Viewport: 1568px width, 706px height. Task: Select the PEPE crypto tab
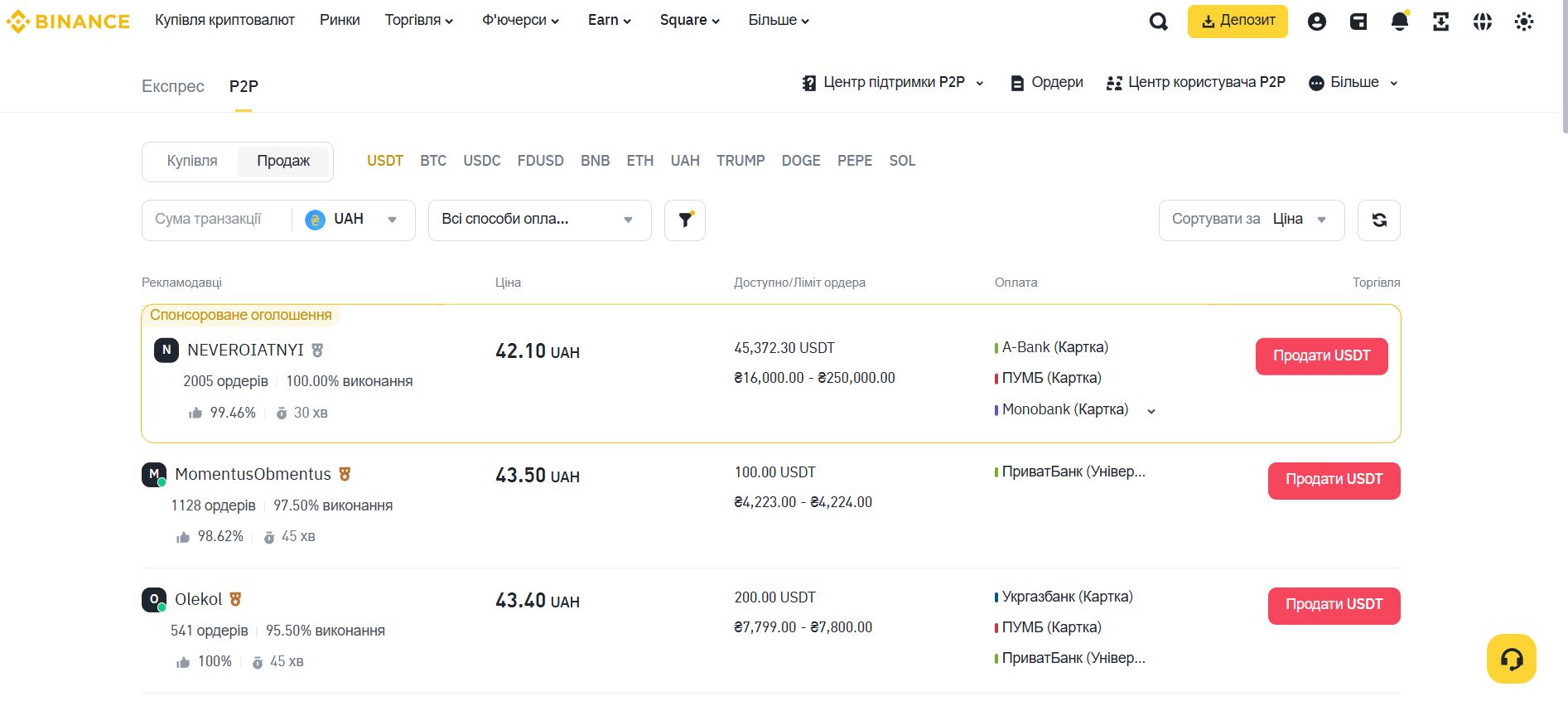coord(855,161)
